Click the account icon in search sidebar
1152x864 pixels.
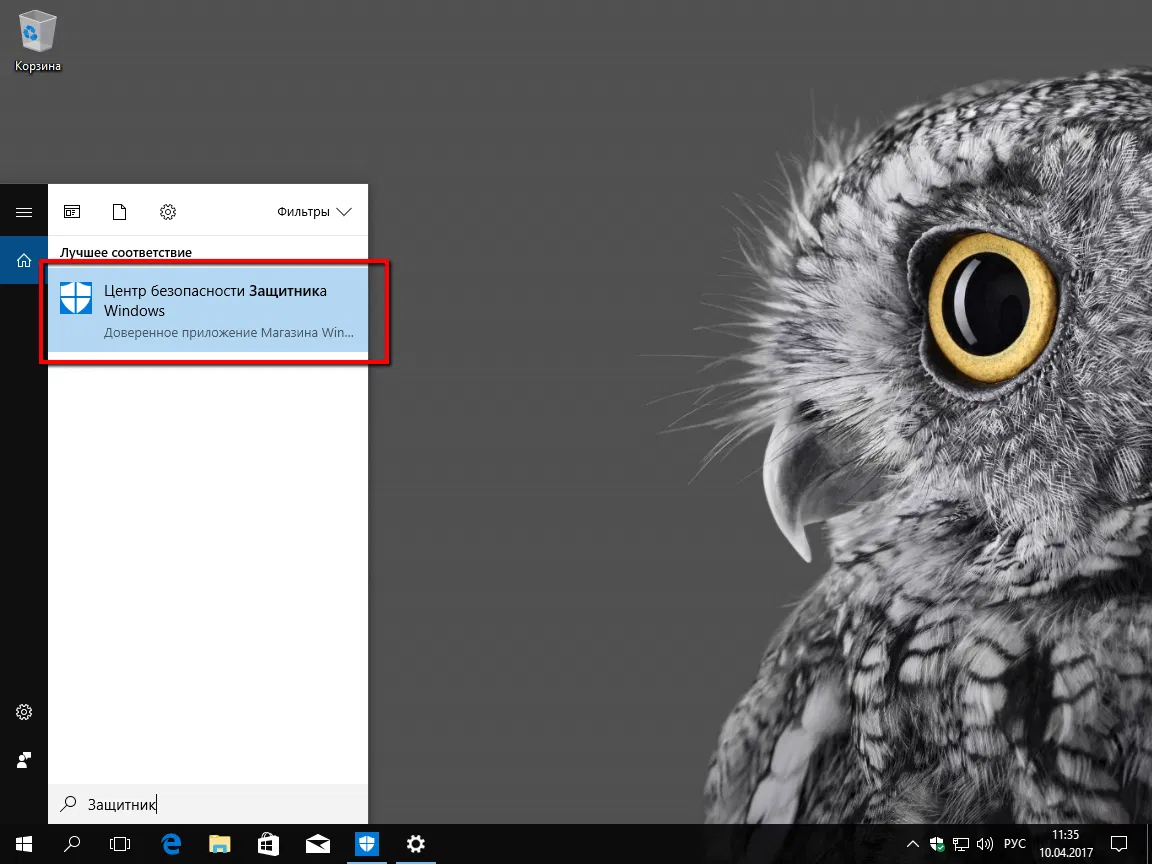point(23,759)
